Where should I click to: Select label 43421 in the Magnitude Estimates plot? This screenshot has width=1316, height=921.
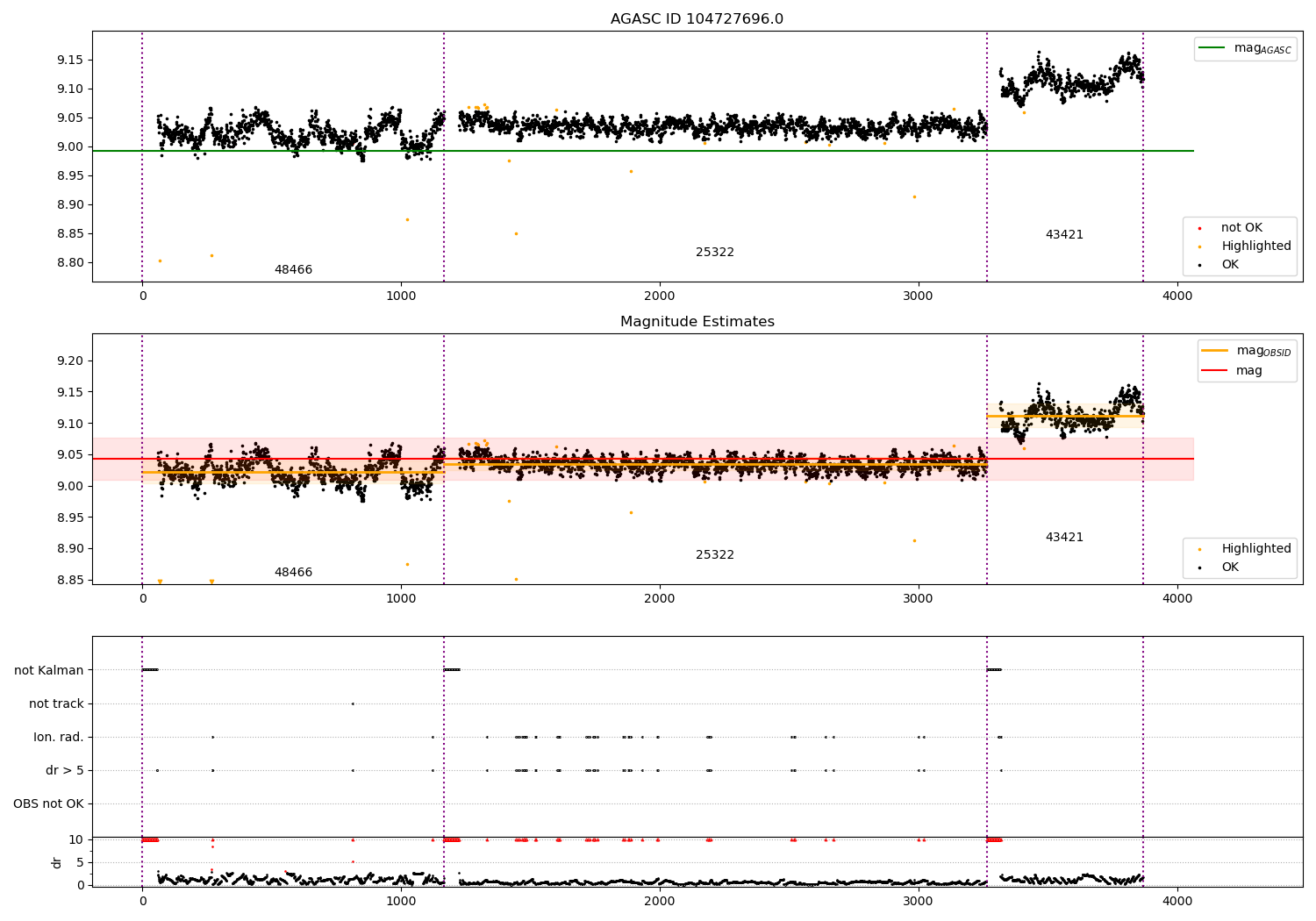pos(1064,538)
